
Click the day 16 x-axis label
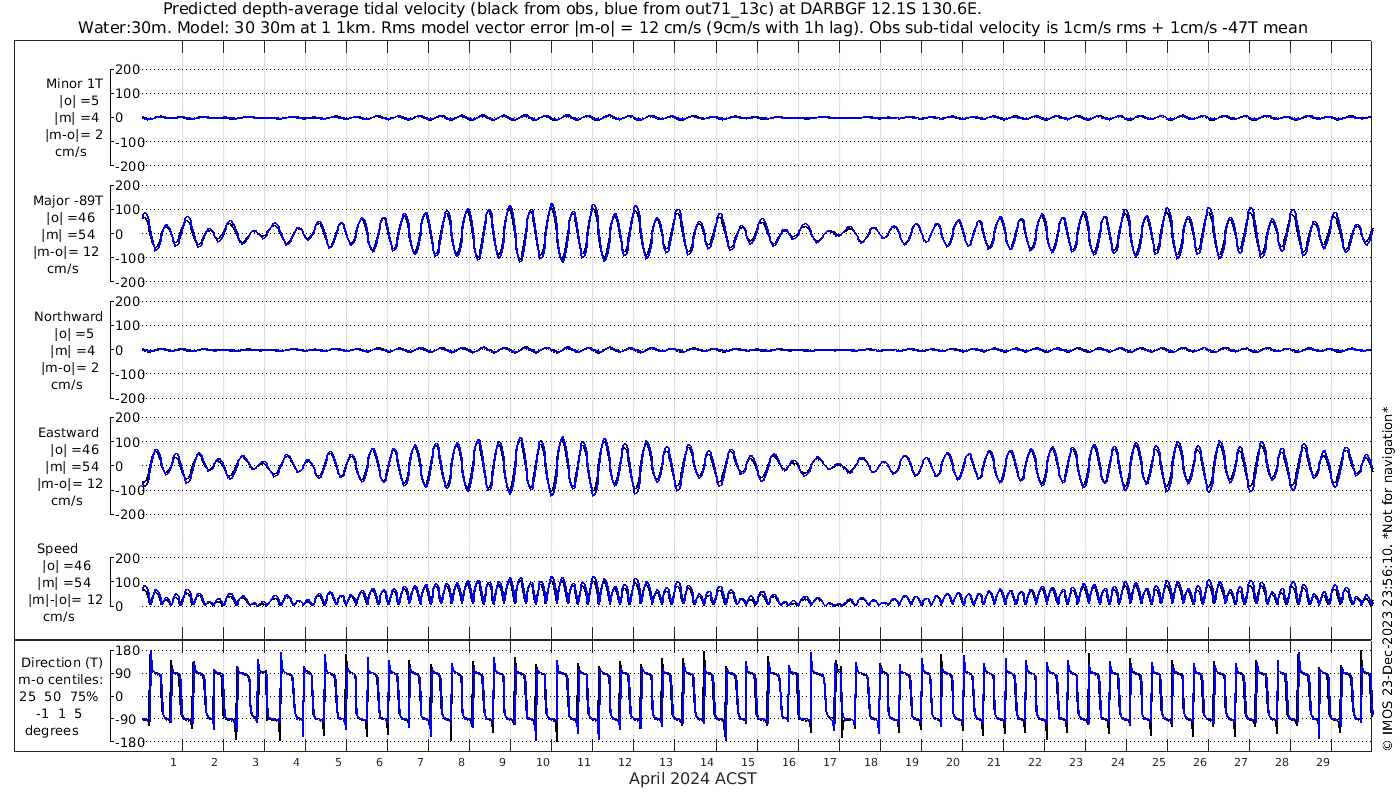(x=789, y=762)
